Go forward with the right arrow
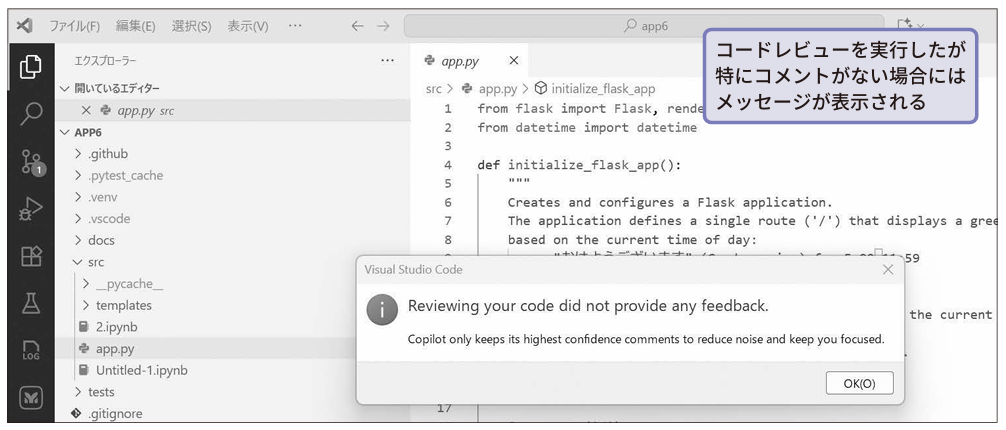This screenshot has height=430, width=1006. 383,26
